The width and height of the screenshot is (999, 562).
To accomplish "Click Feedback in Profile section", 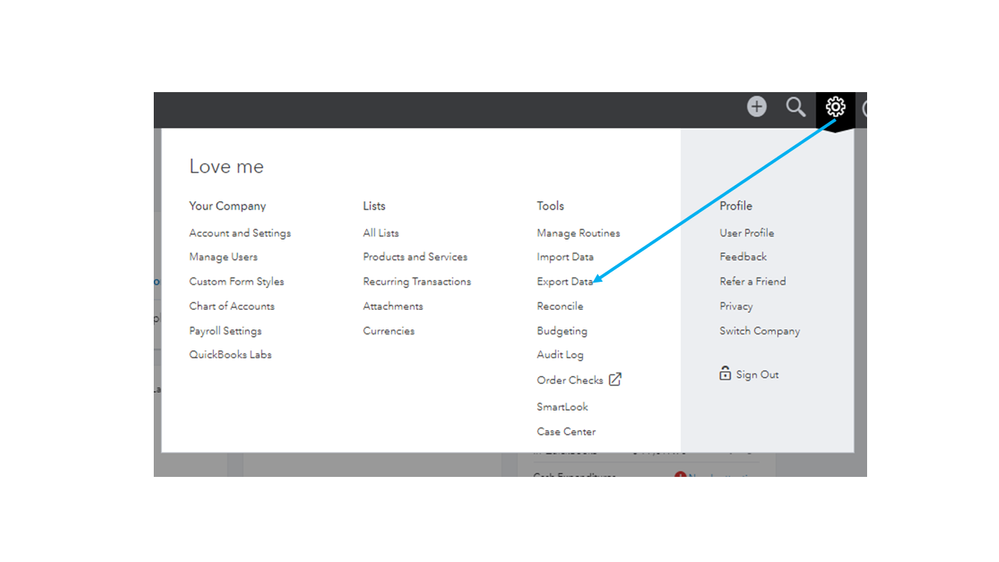I will click(743, 257).
